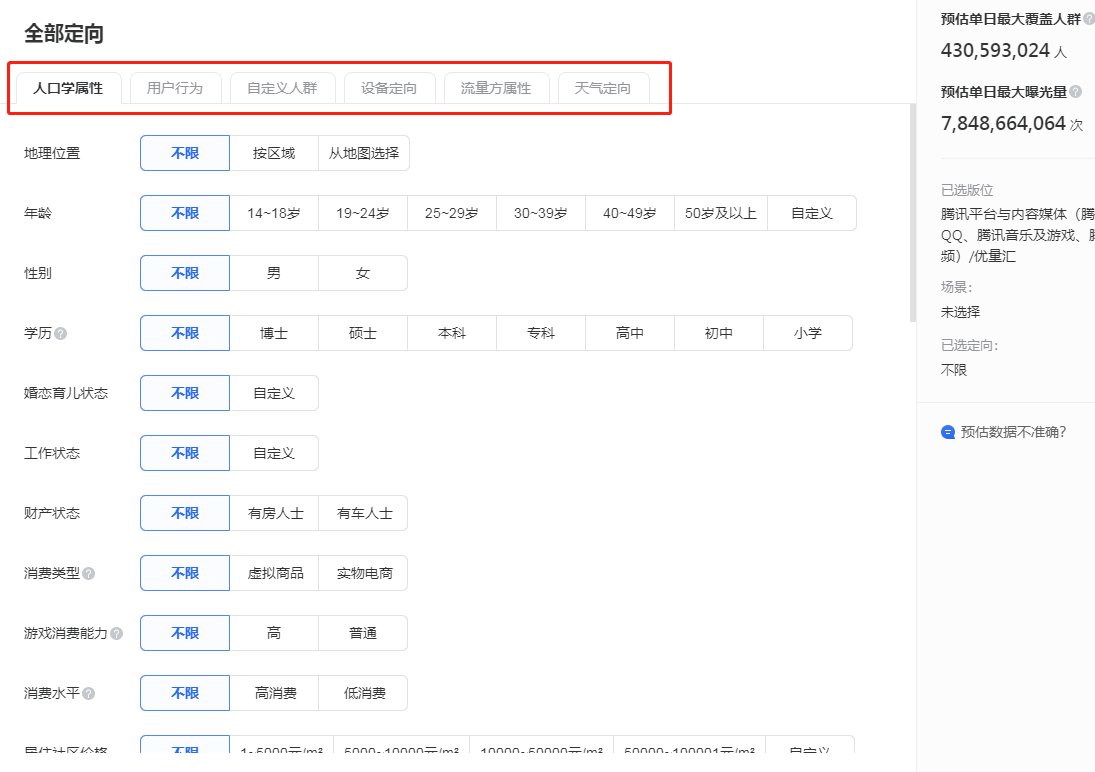Select male gender targeting
This screenshot has height=772, width=1095.
[x=274, y=272]
